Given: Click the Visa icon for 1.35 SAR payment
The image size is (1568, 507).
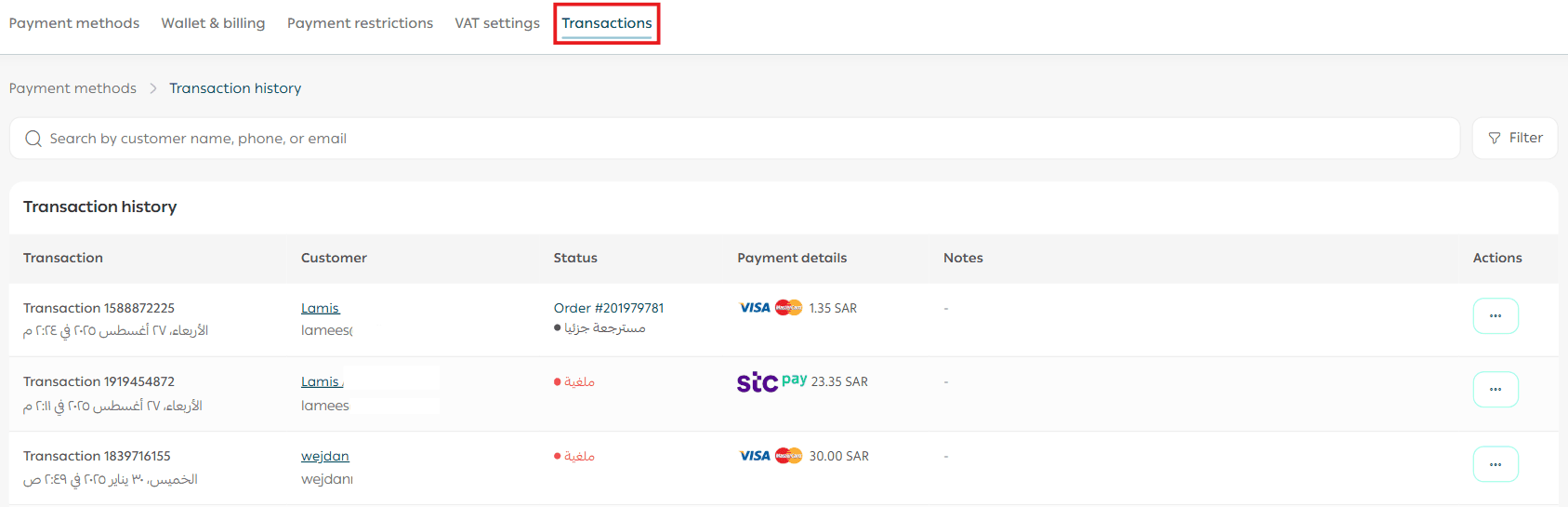Looking at the screenshot, I should (755, 308).
